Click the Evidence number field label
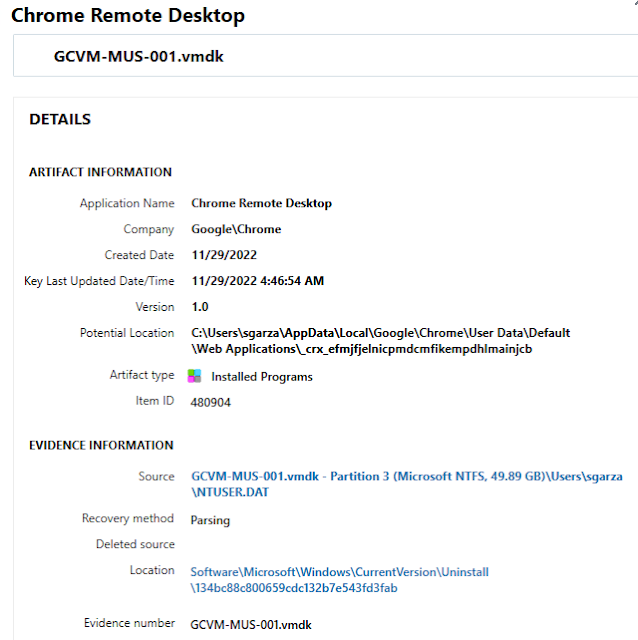Viewport: 638px width, 640px height. tap(129, 623)
